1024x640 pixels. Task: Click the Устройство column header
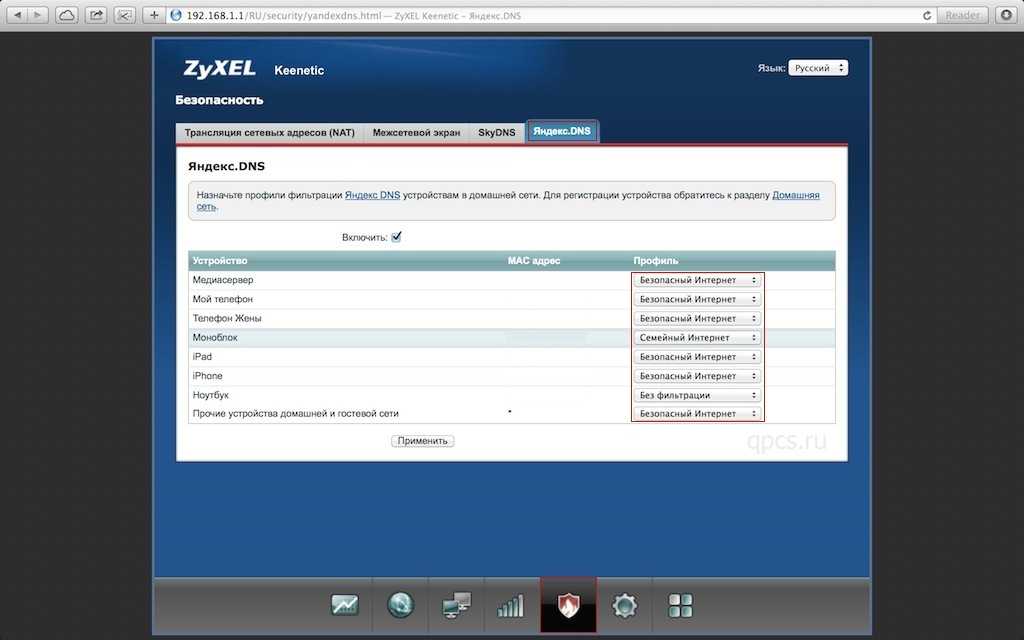(x=219, y=261)
